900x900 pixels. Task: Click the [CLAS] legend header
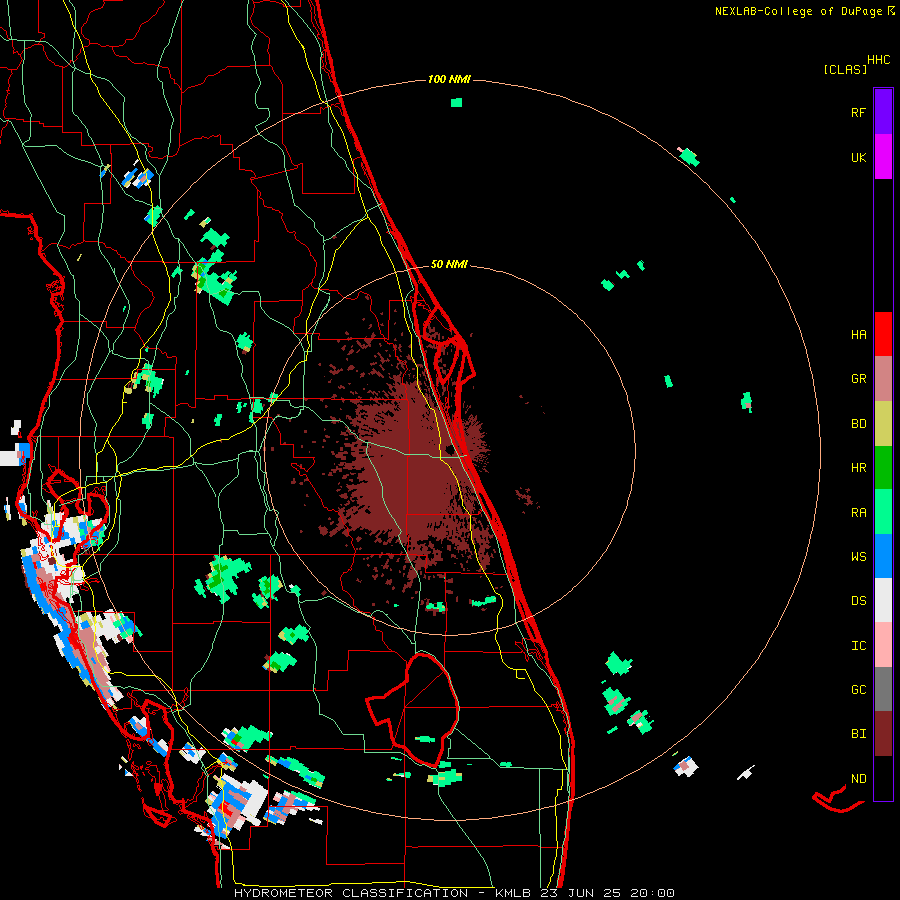coord(845,69)
